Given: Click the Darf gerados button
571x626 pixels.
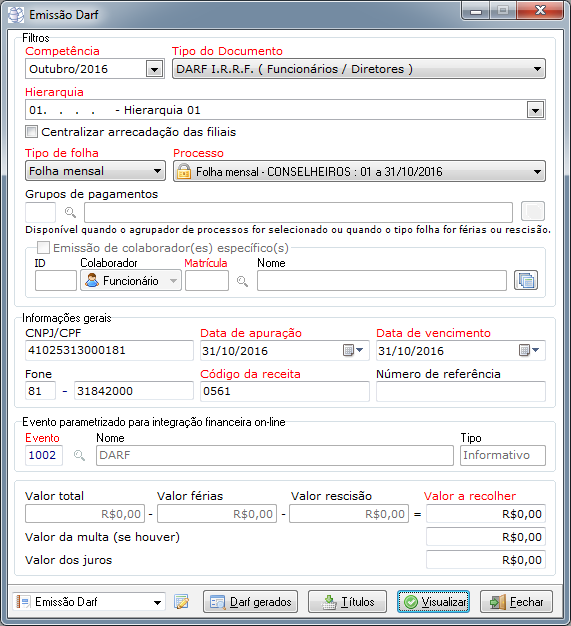Looking at the screenshot, I should tap(250, 602).
